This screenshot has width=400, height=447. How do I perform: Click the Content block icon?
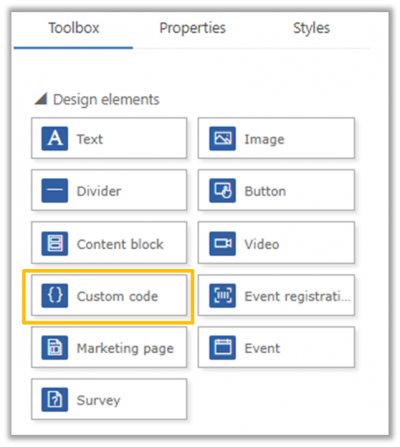click(55, 243)
